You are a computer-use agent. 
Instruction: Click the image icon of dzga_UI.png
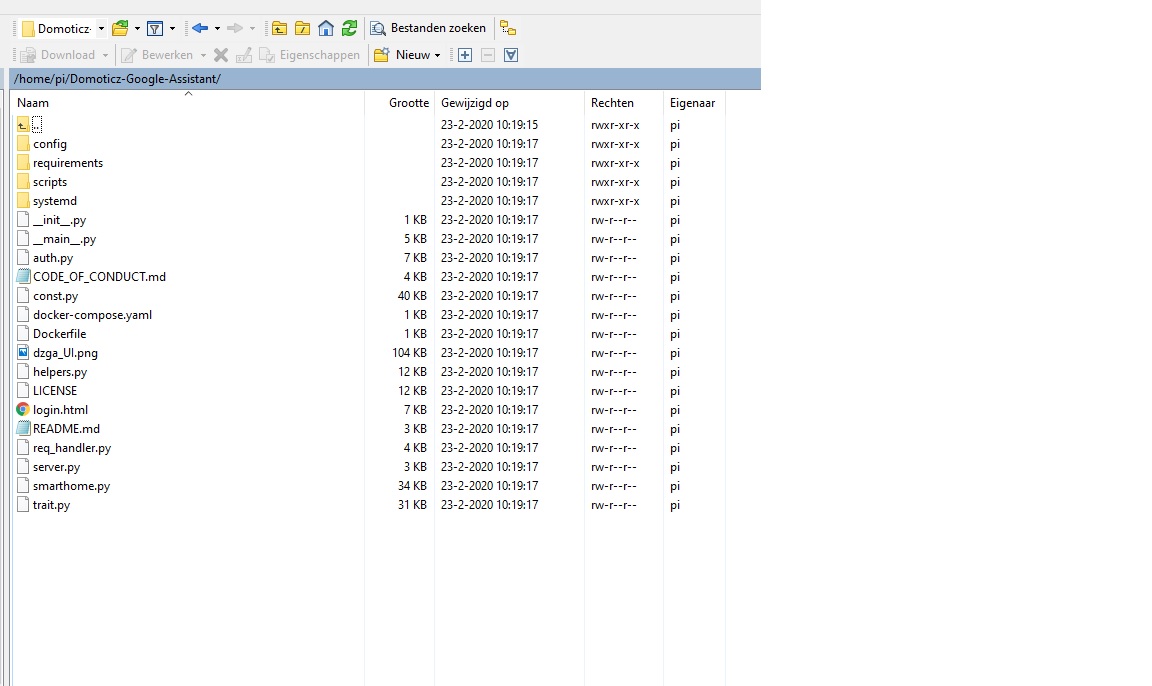pyautogui.click(x=23, y=353)
